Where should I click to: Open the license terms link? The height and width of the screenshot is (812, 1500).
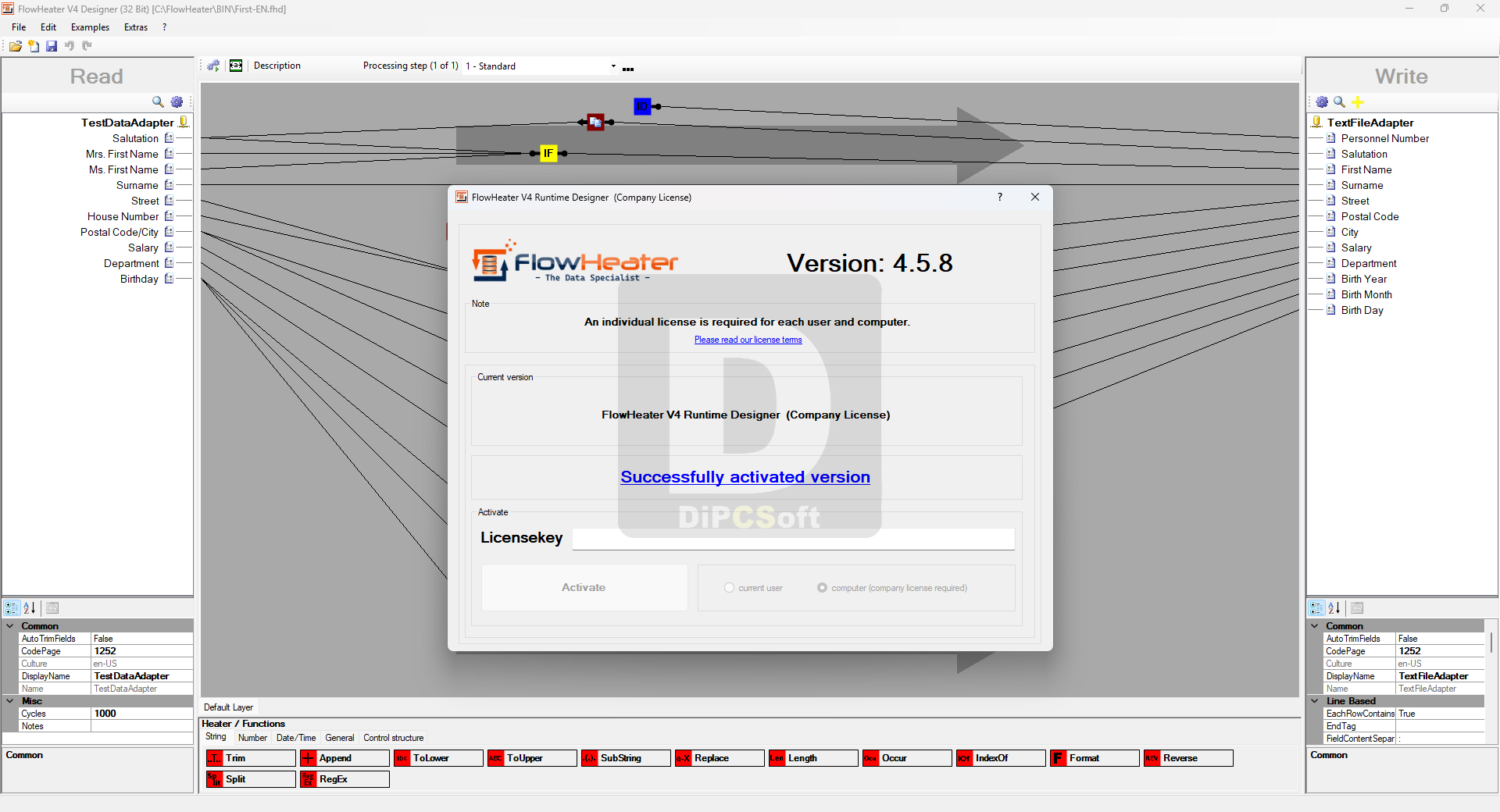(748, 340)
